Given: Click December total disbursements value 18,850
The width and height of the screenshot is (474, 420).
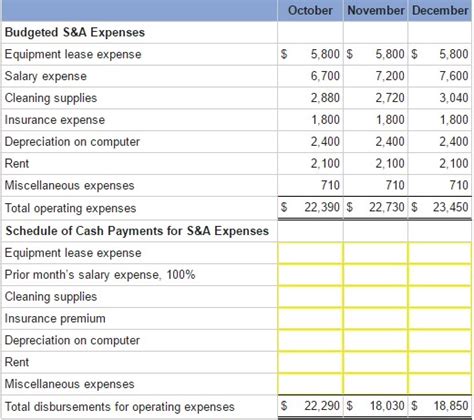Looking at the screenshot, I should click(451, 406).
